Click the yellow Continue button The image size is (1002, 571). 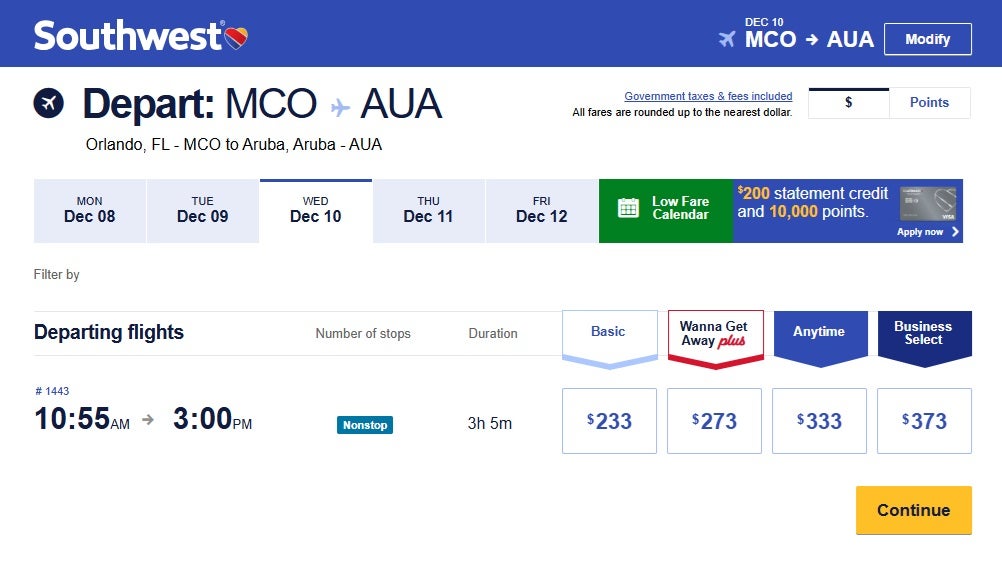[913, 510]
